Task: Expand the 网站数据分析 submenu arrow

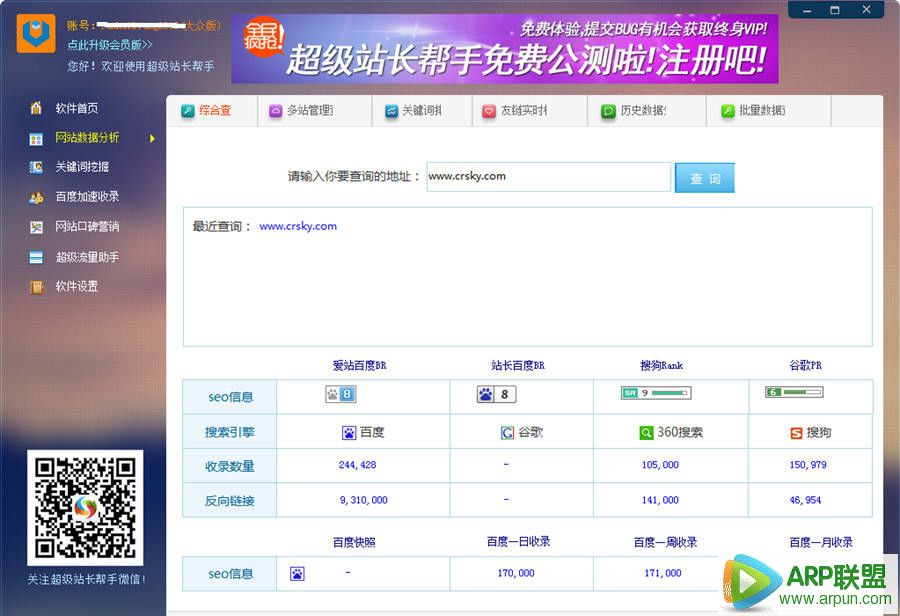Action: pos(151,138)
